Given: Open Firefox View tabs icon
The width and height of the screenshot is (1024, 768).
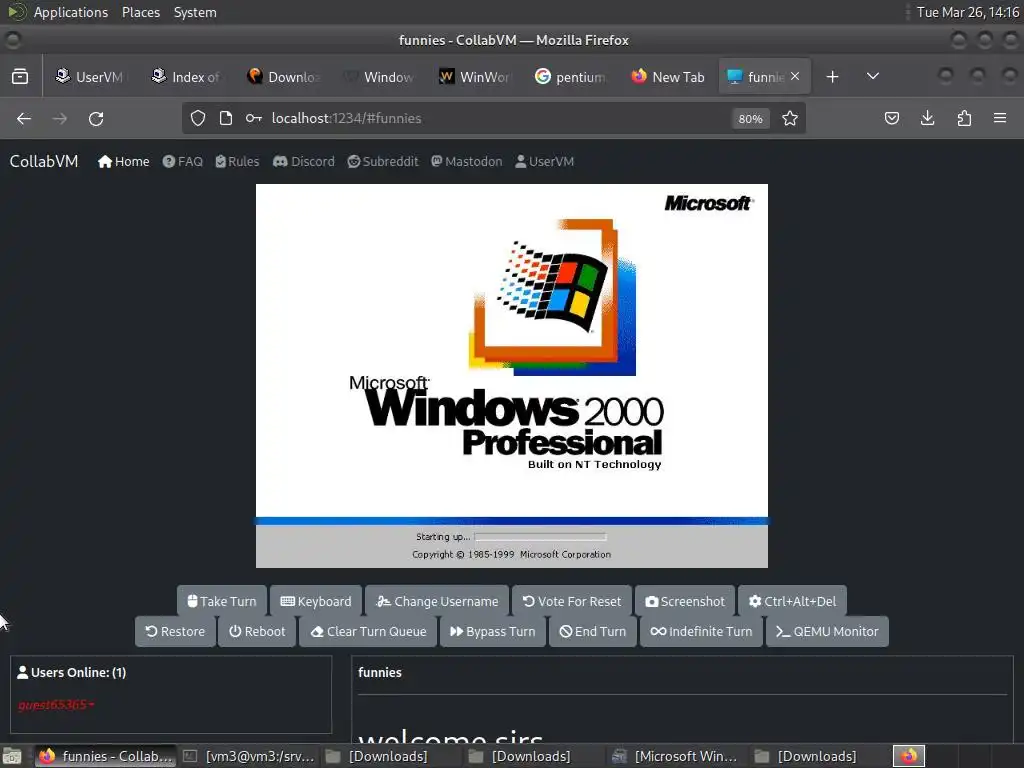Looking at the screenshot, I should [x=20, y=76].
